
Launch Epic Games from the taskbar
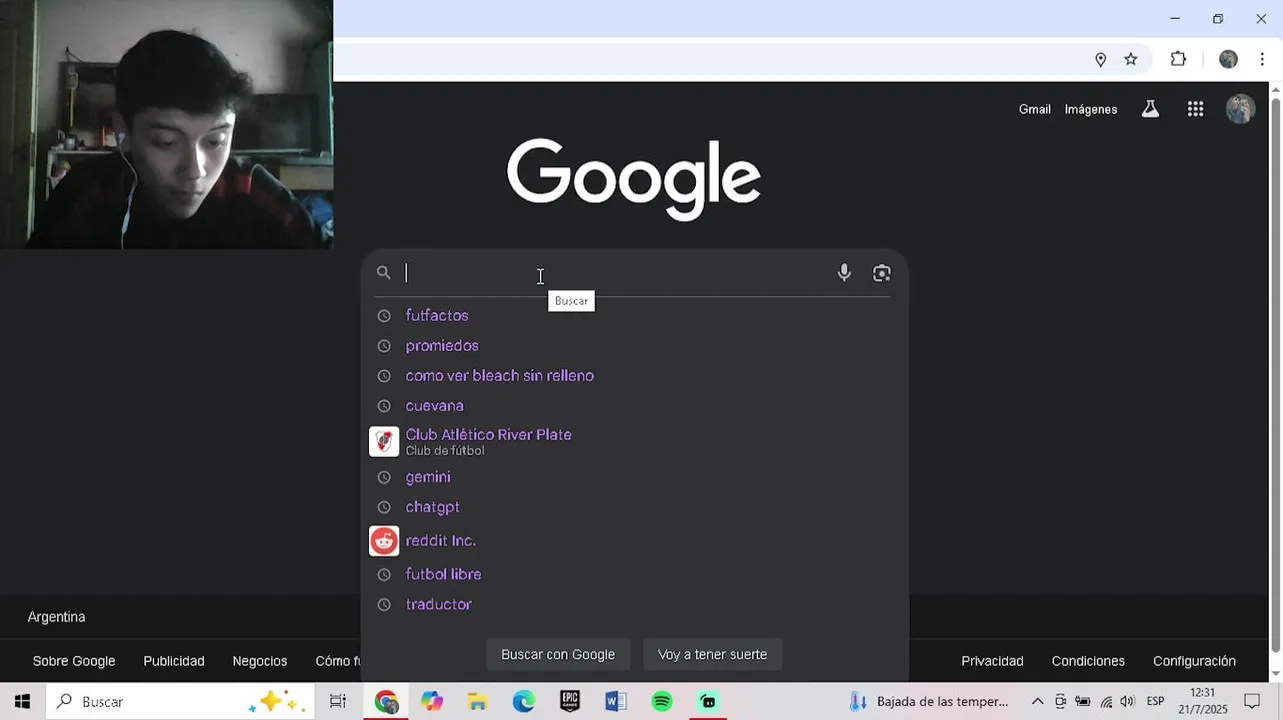(x=570, y=702)
